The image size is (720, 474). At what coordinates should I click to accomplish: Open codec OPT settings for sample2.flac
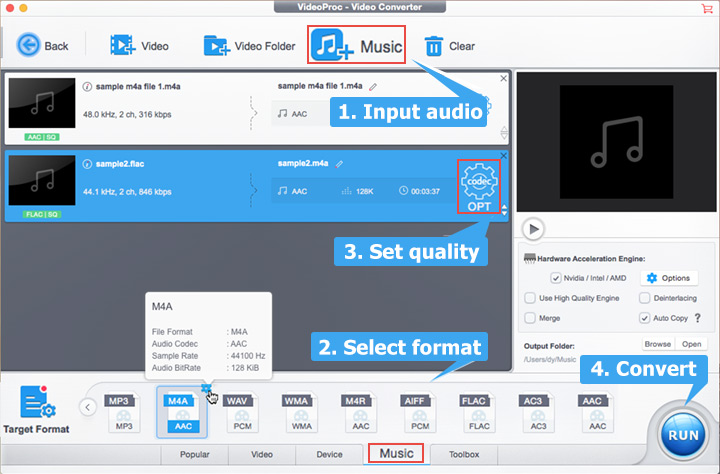pyautogui.click(x=479, y=186)
